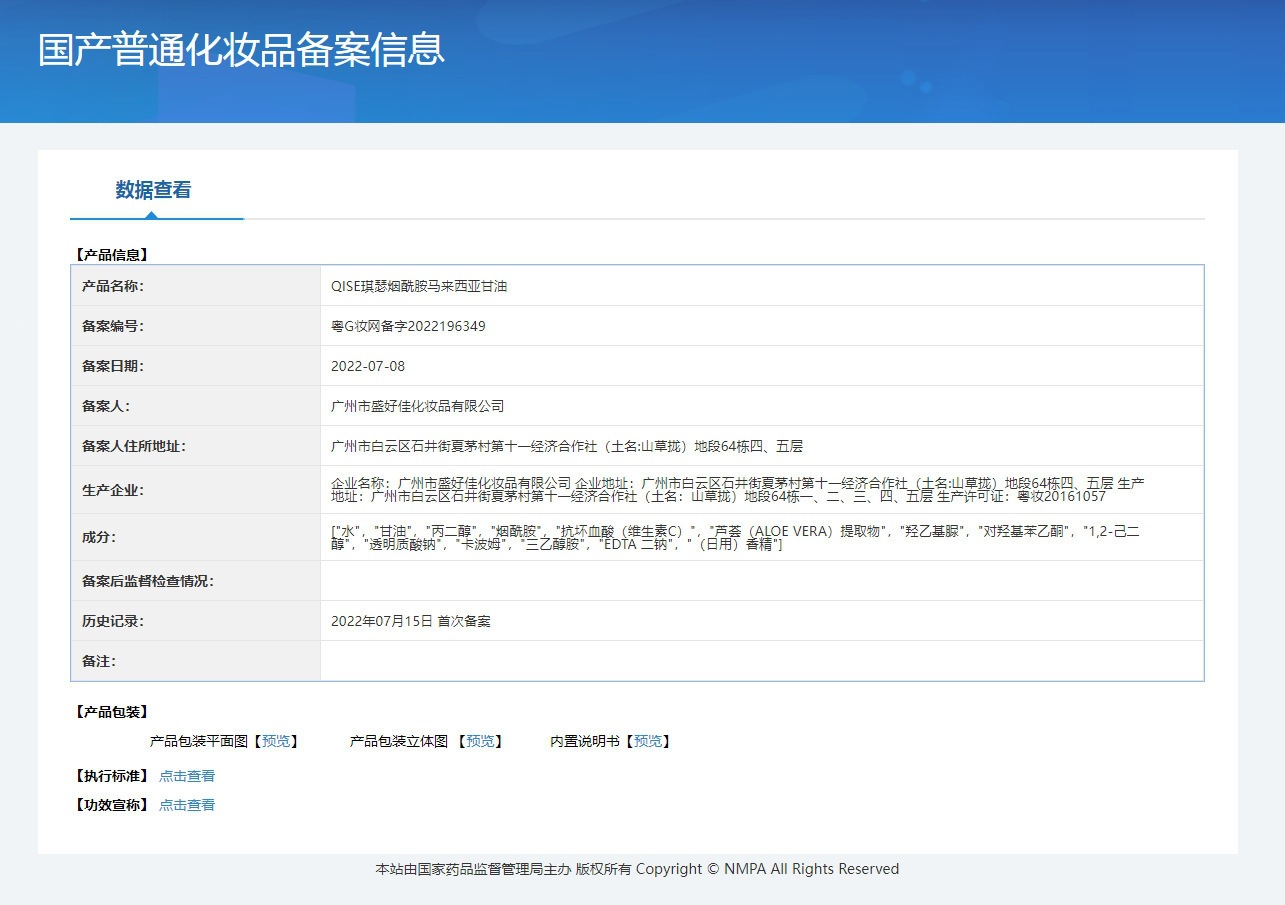Click the 生产企业 details text
This screenshot has height=905, width=1285.
point(737,490)
